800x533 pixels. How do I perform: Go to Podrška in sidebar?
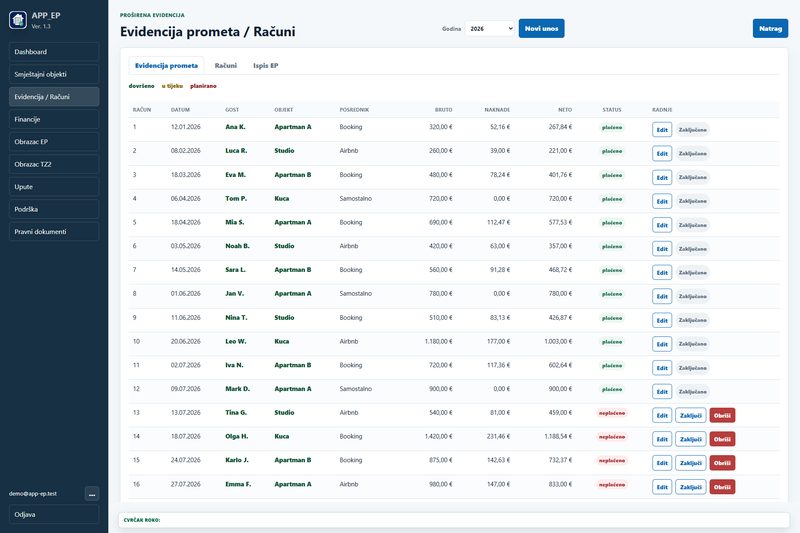click(x=54, y=209)
